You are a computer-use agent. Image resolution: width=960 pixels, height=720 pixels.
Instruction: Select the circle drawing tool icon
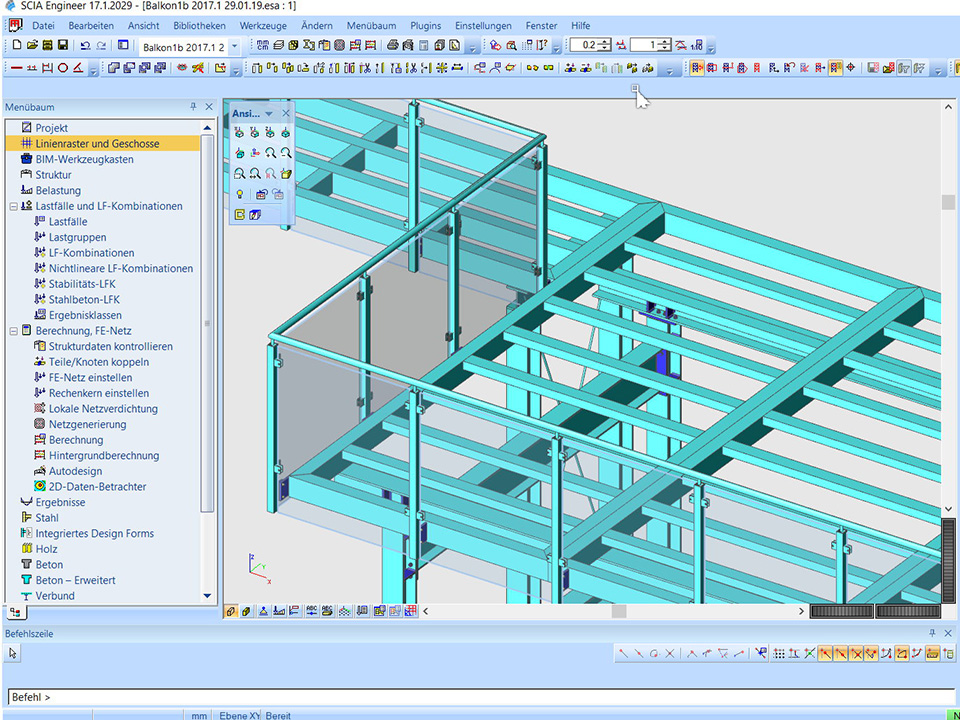tap(62, 68)
